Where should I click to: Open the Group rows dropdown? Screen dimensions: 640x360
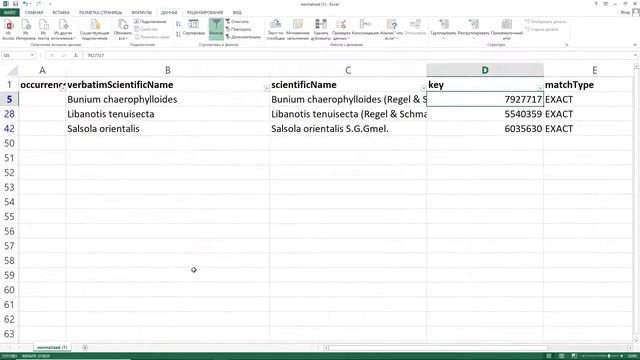point(443,30)
